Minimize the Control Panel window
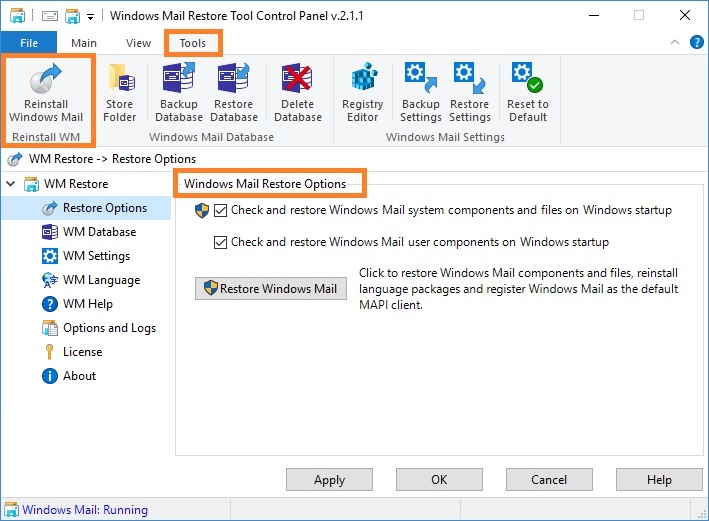Image resolution: width=709 pixels, height=521 pixels. [594, 15]
